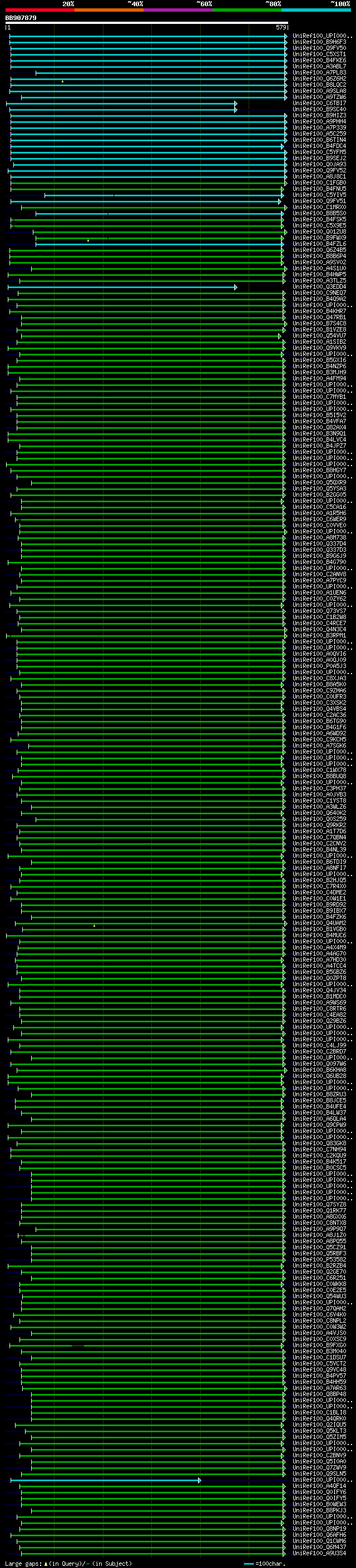
Task: Select the query name BB907879
Action: [x=21, y=18]
